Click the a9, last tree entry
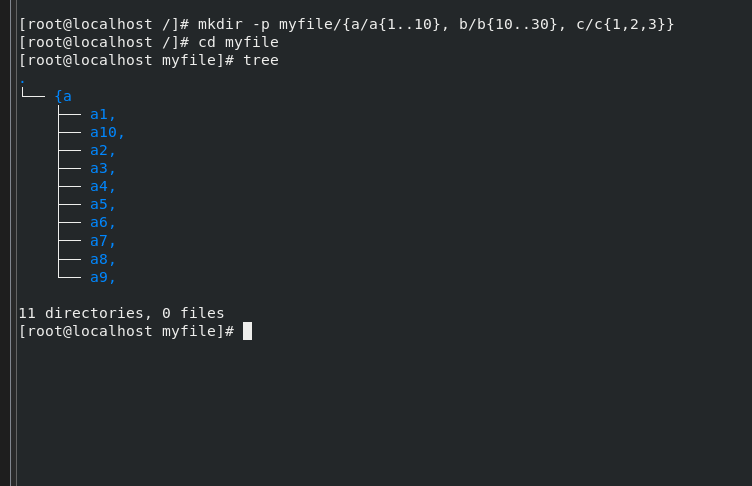 coord(103,277)
